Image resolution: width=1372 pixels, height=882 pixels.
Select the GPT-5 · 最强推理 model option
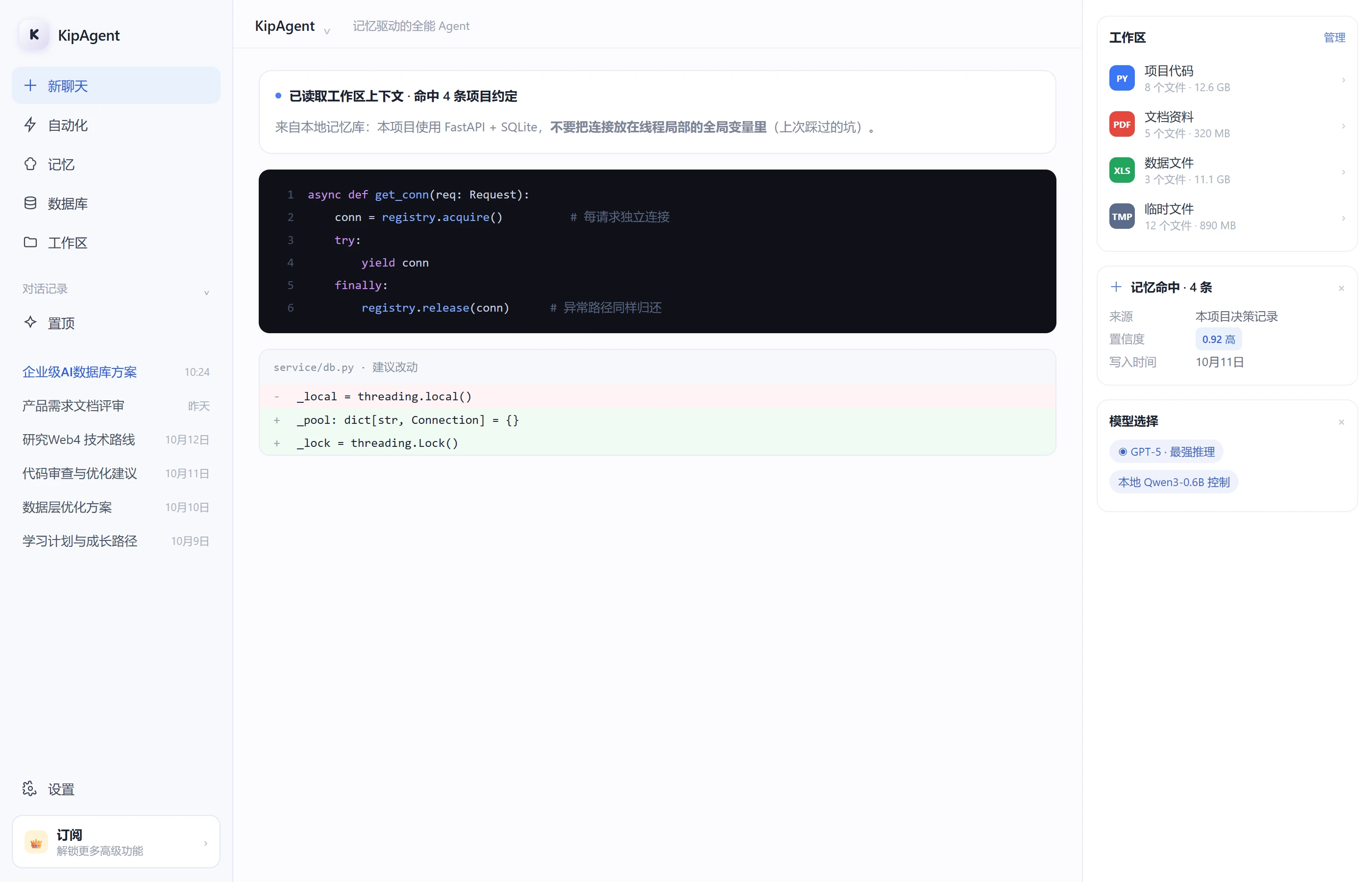pos(1166,451)
